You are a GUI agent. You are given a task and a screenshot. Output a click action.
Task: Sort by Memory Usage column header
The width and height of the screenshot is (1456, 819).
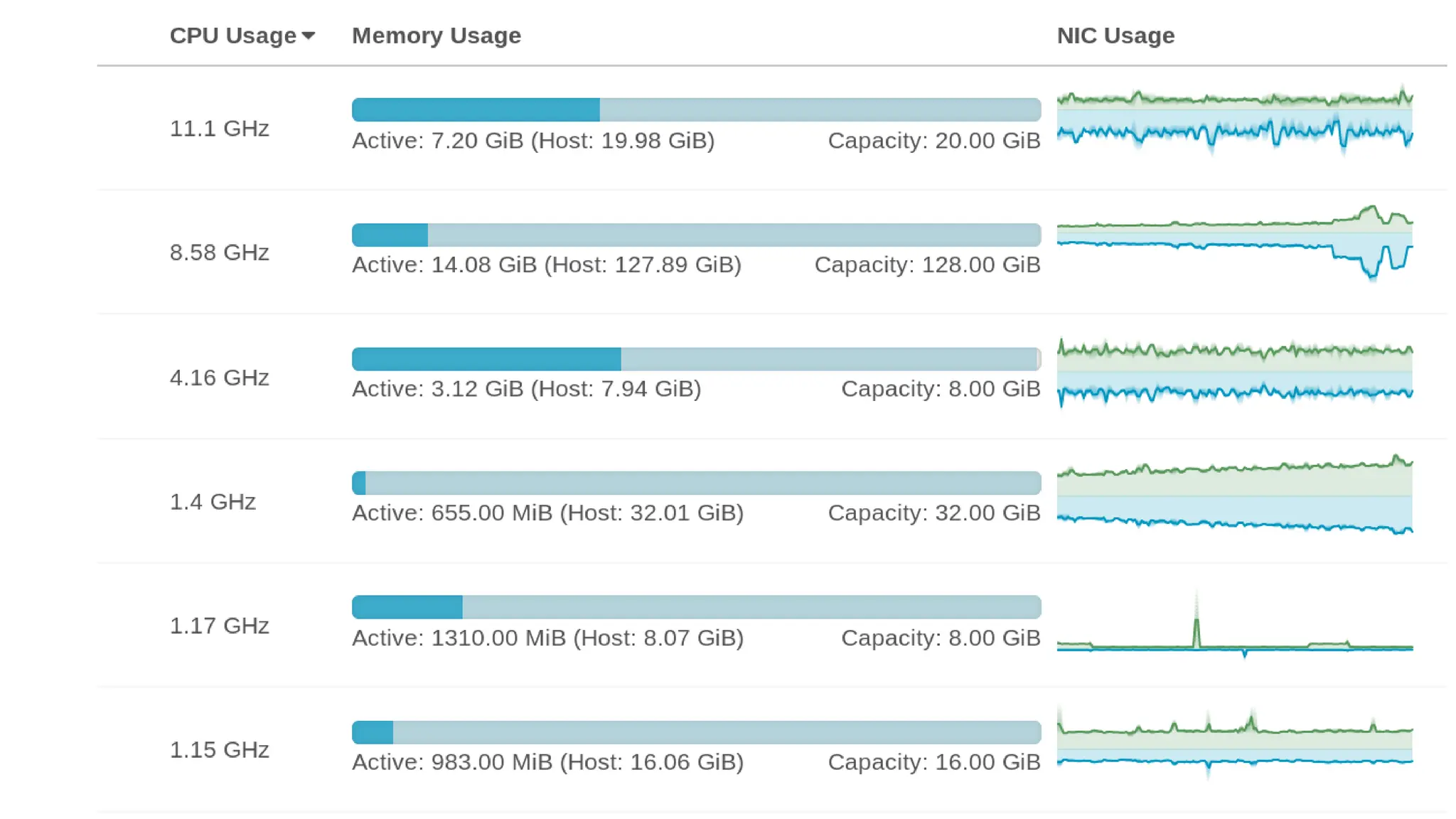[436, 36]
